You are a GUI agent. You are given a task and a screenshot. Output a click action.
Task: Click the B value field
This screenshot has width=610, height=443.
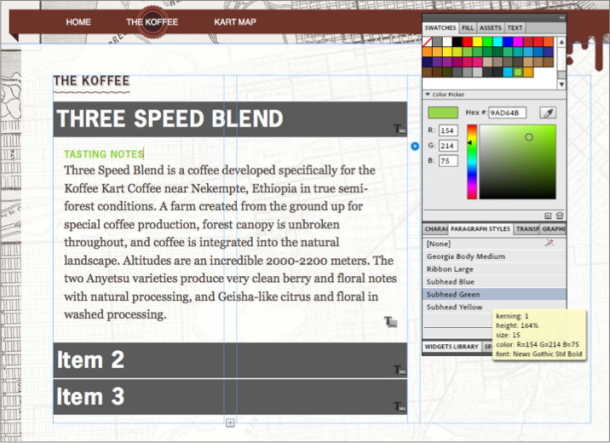pyautogui.click(x=449, y=161)
